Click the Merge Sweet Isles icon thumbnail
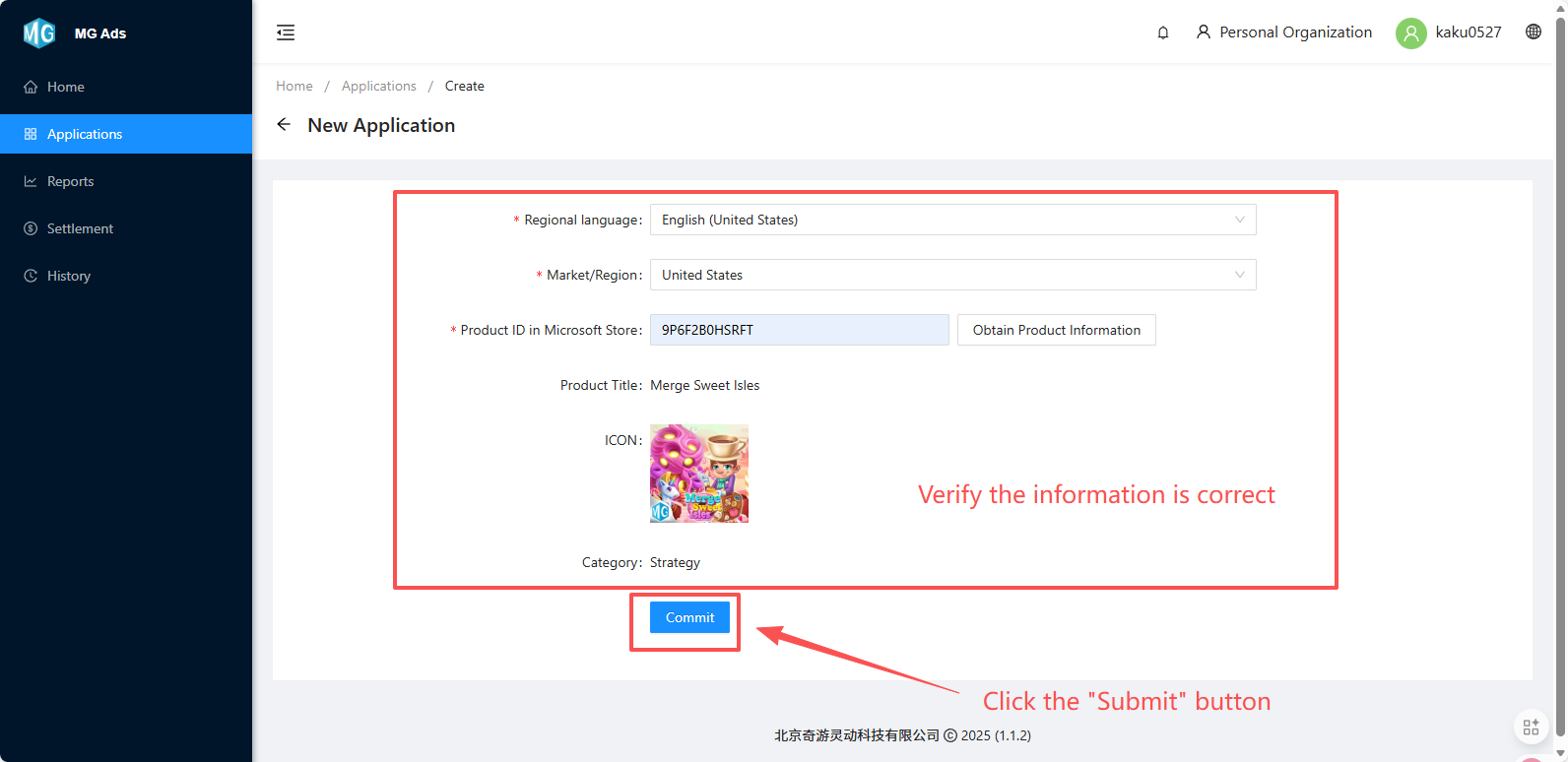Screen dimensions: 1568x762 click(x=699, y=474)
